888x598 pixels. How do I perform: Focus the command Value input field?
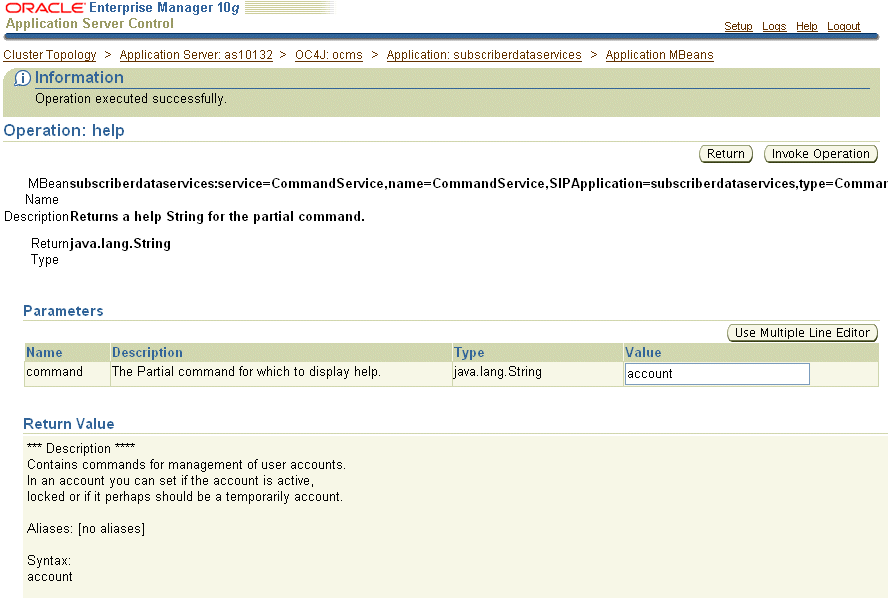717,374
